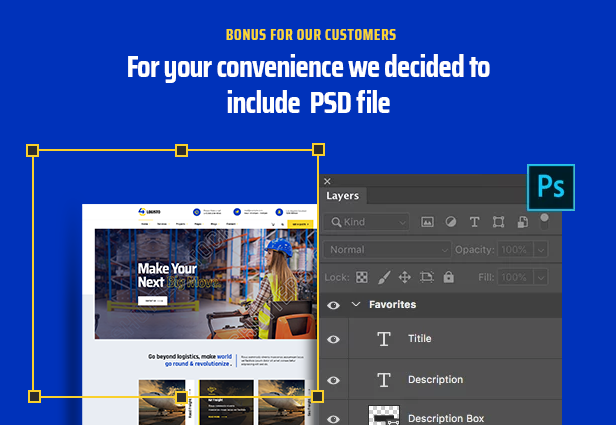The height and width of the screenshot is (425, 616).
Task: Hide the Description text layer
Action: 334,380
